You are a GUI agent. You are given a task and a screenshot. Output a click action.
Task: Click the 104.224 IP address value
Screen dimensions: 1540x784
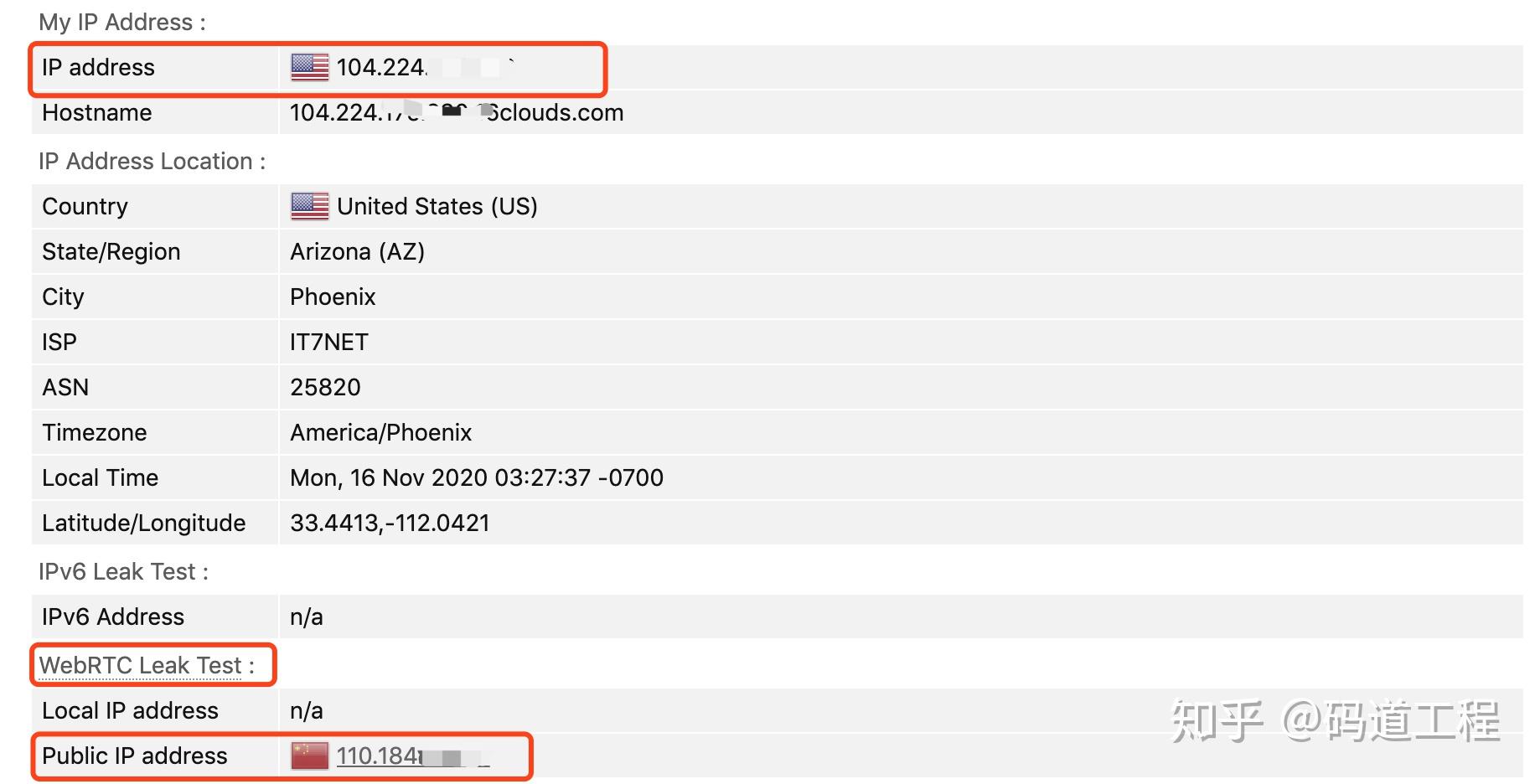[382, 67]
